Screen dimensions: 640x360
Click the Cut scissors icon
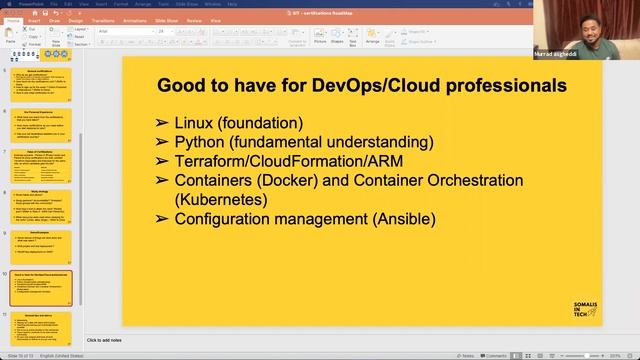(25, 29)
